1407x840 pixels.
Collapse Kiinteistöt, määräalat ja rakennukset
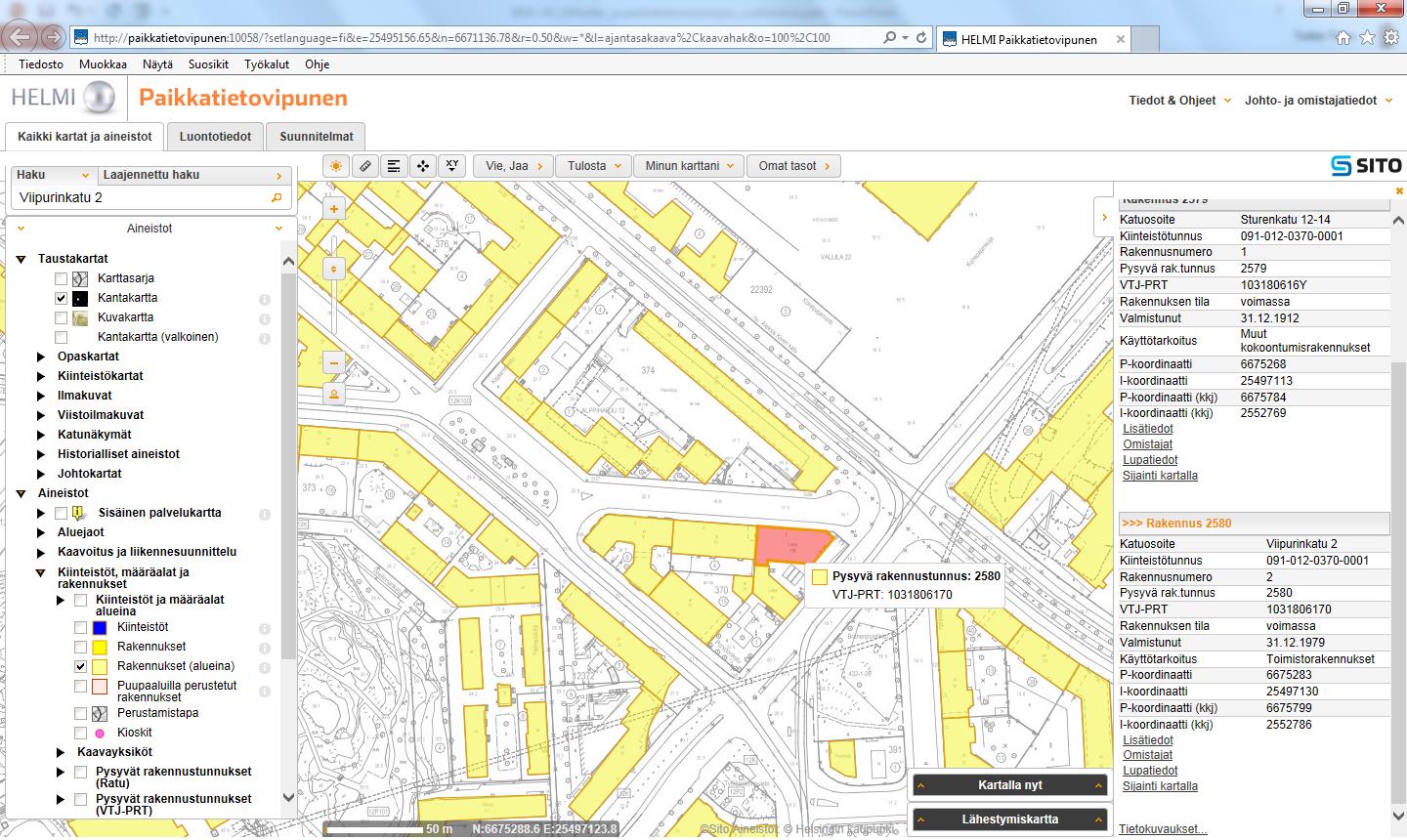pos(41,573)
